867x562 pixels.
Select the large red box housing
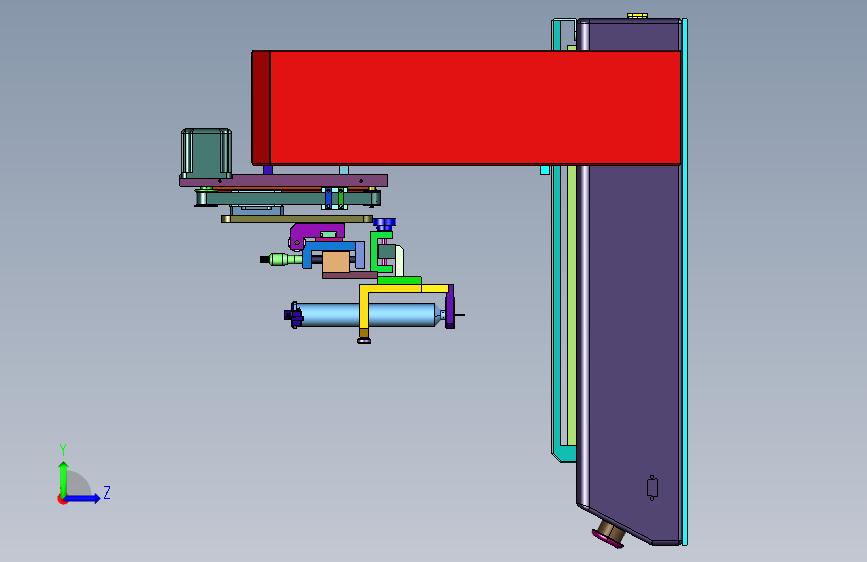tap(474, 108)
